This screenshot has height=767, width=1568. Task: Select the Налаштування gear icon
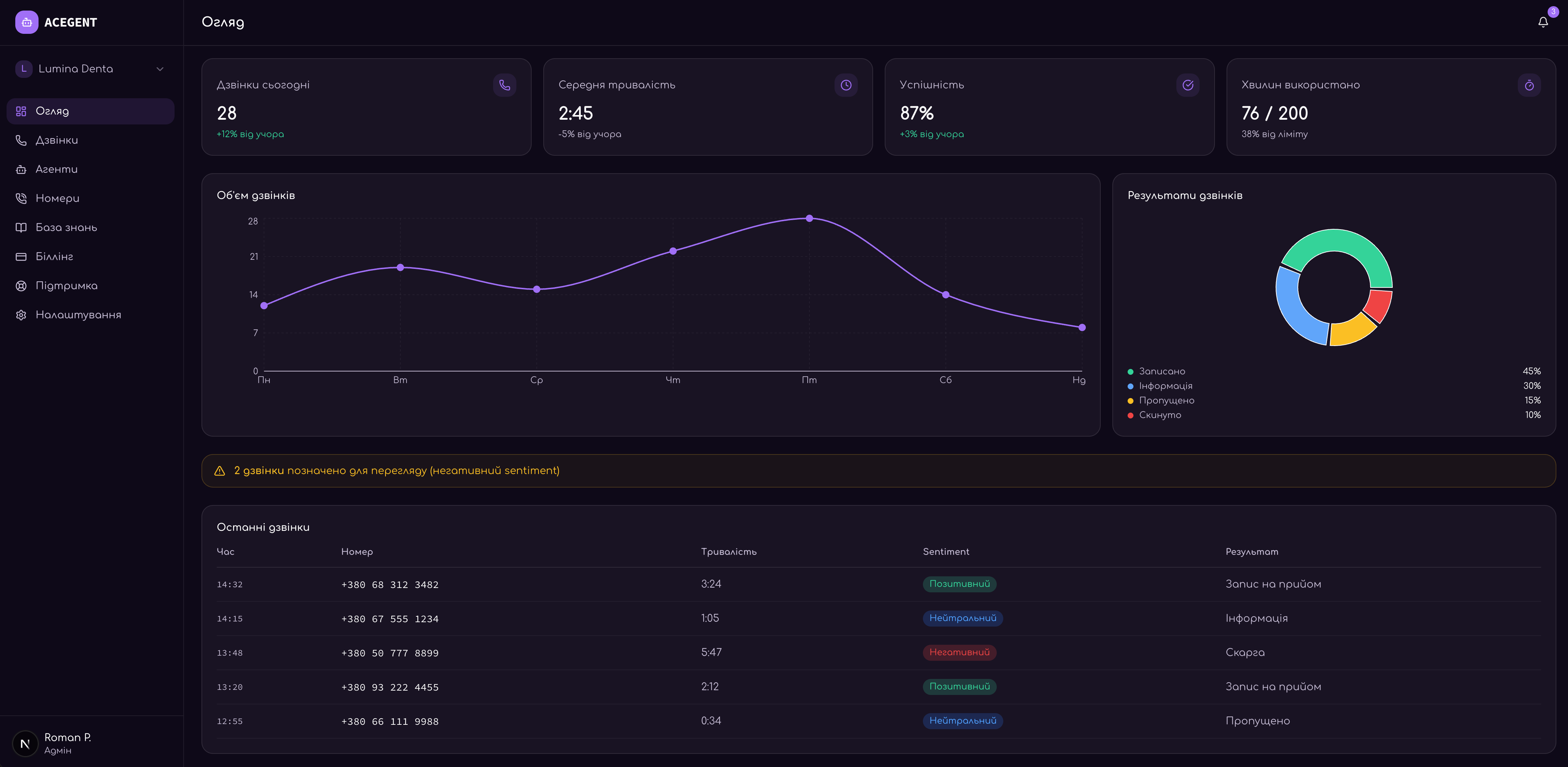click(x=21, y=314)
